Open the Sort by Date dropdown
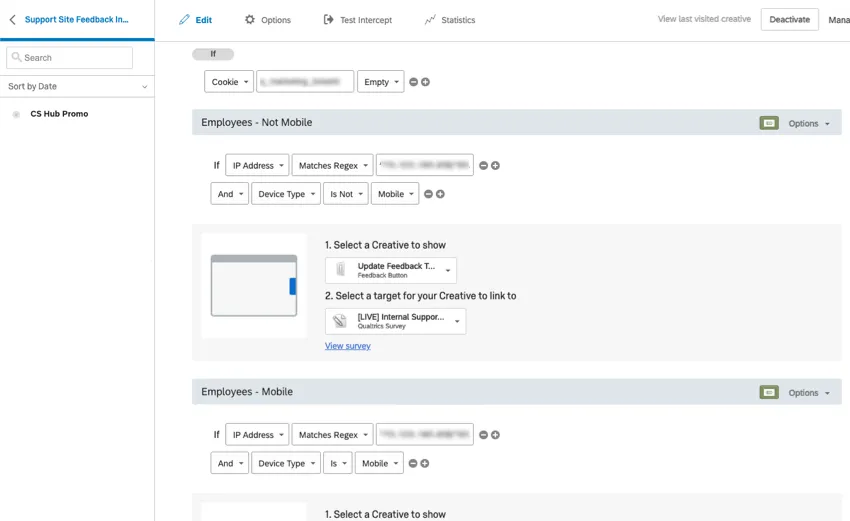 tap(77, 87)
